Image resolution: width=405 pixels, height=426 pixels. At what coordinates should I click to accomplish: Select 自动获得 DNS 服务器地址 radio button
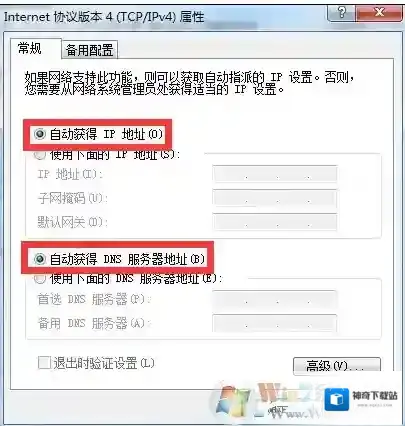[x=40, y=259]
